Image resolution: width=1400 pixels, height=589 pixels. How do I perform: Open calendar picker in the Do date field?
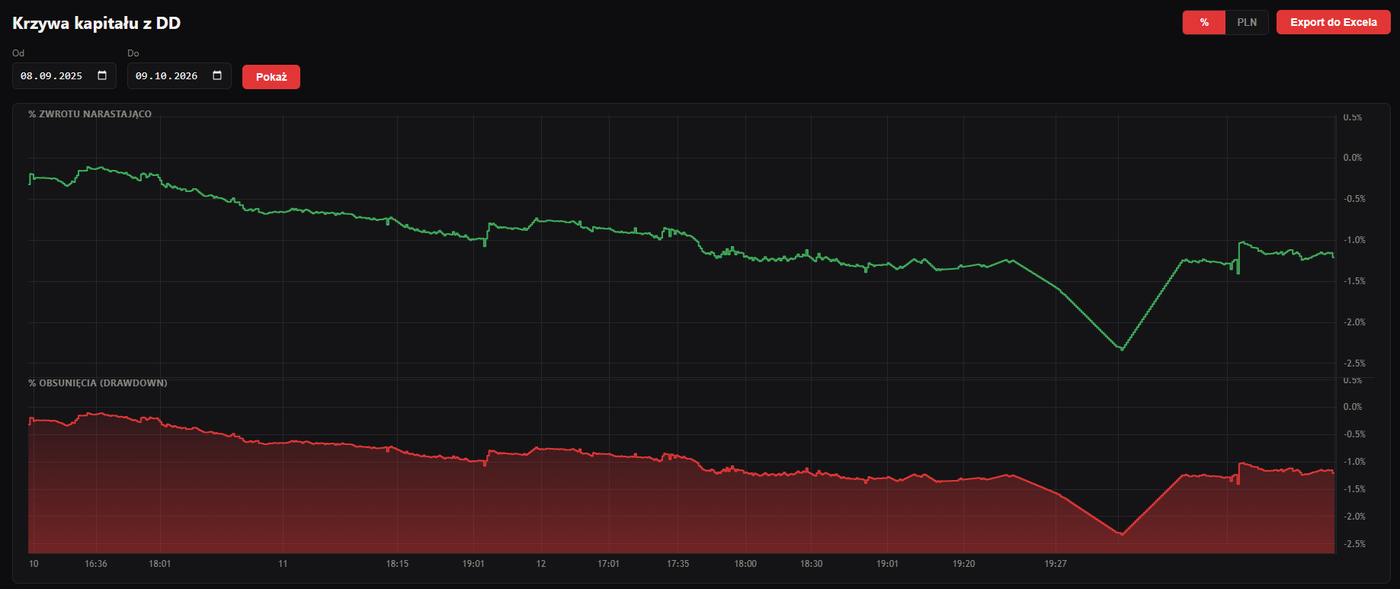[217, 76]
